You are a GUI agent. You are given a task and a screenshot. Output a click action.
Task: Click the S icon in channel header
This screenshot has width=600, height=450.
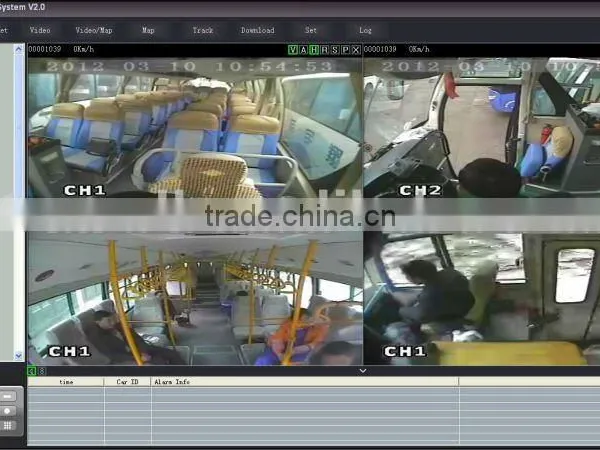click(x=335, y=50)
